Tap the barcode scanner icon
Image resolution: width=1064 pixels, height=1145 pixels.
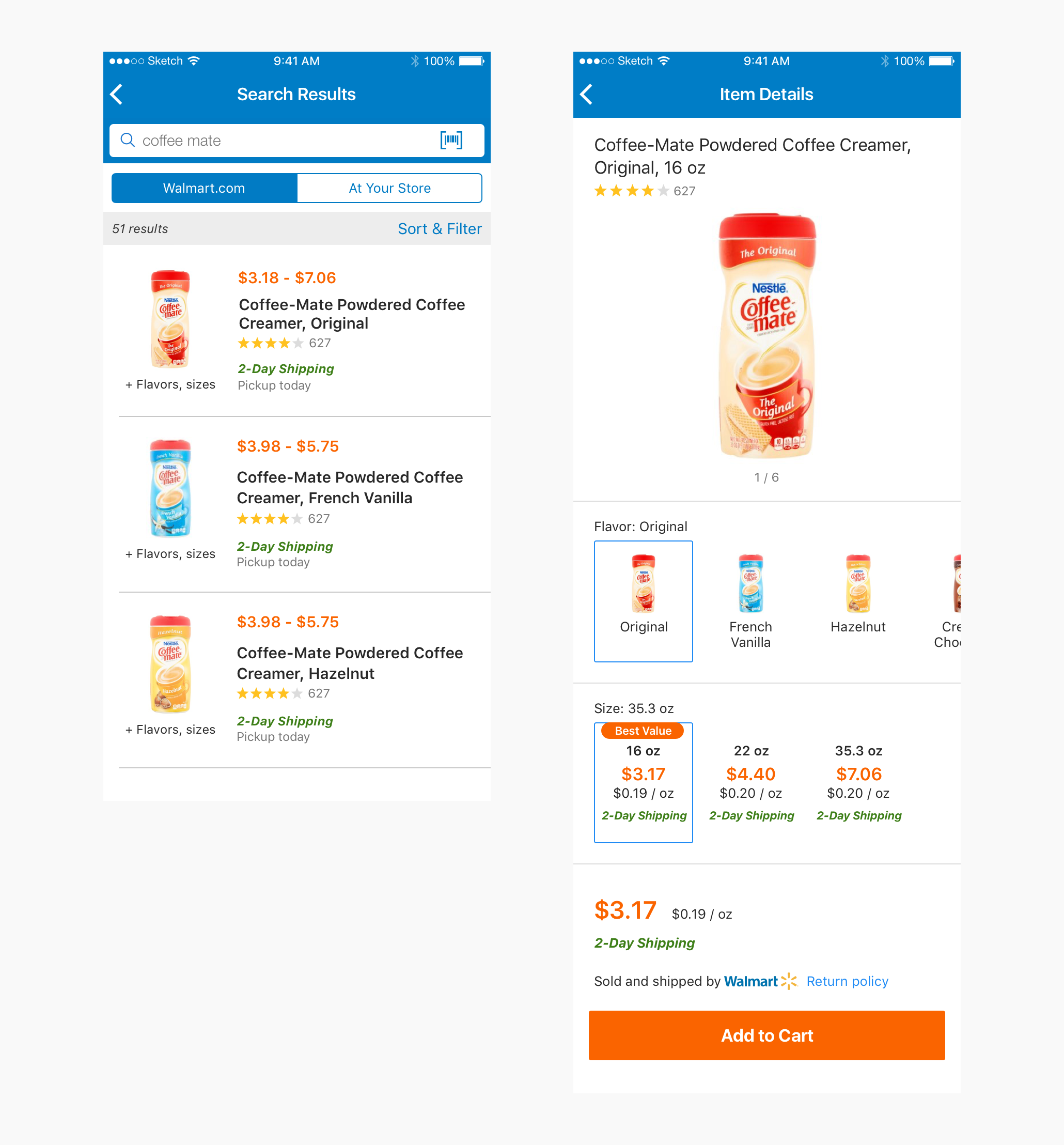point(451,140)
